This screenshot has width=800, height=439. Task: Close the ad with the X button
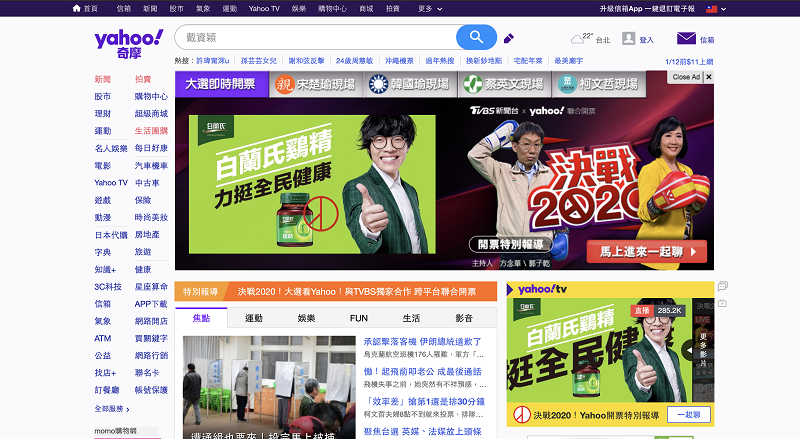click(x=709, y=77)
